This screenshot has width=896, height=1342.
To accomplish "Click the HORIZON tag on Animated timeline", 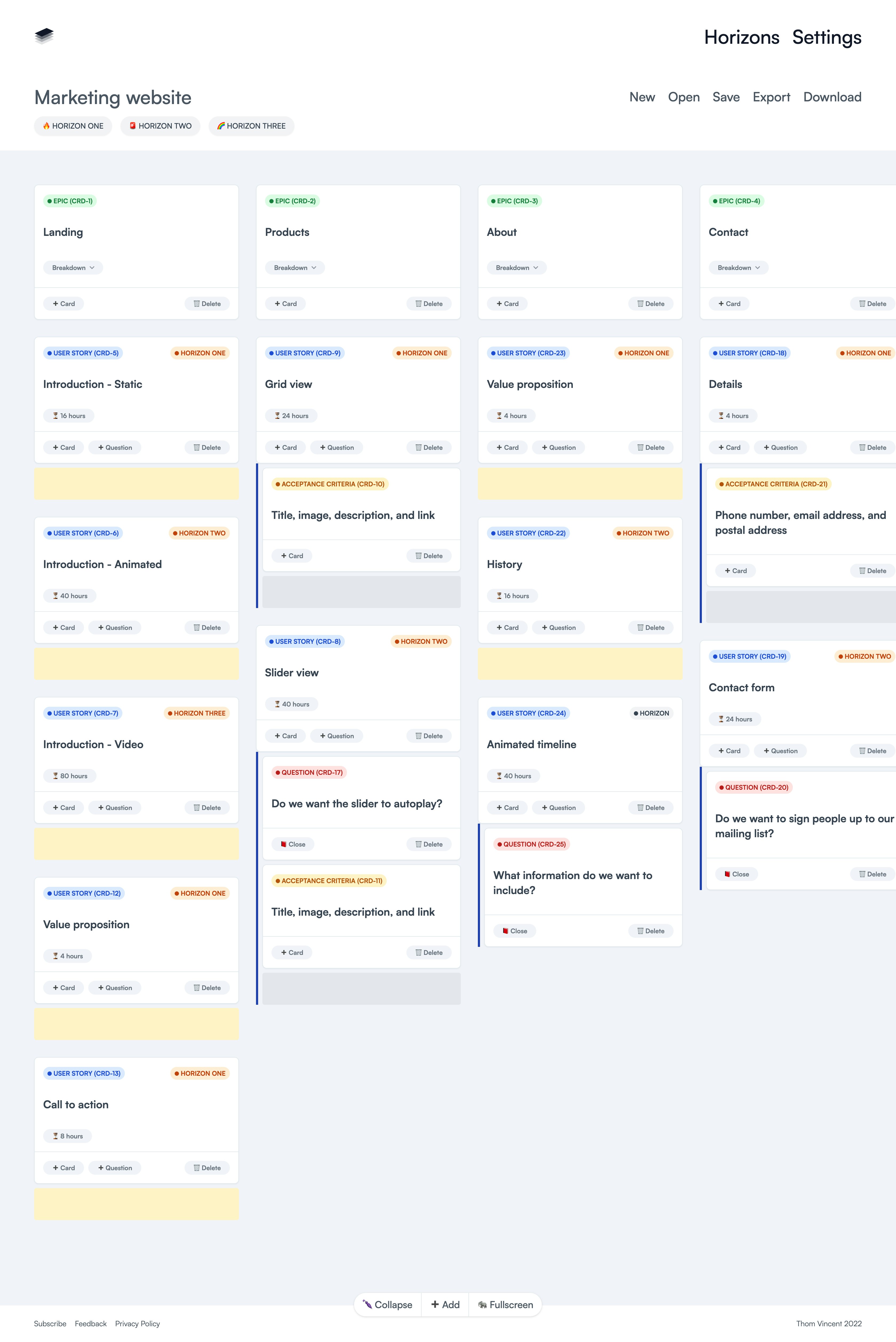I will pos(651,713).
